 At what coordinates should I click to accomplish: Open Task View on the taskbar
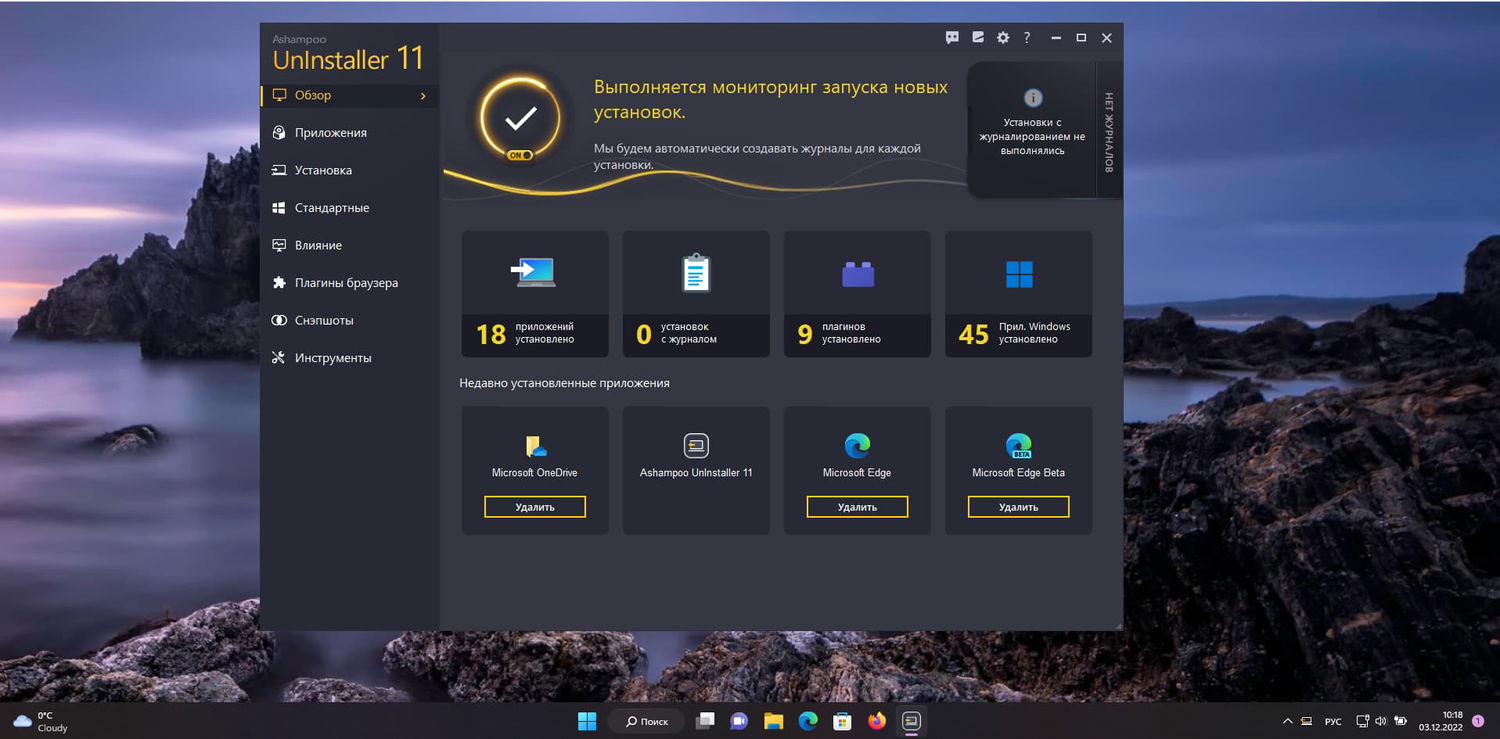706,721
